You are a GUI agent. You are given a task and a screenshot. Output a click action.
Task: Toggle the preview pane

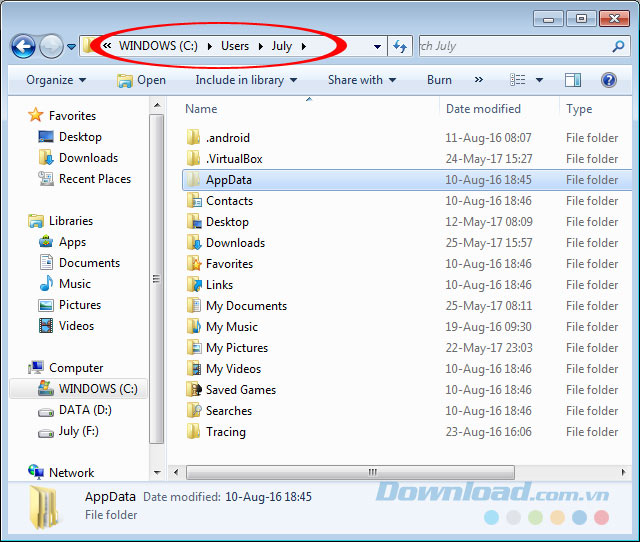pyautogui.click(x=573, y=80)
